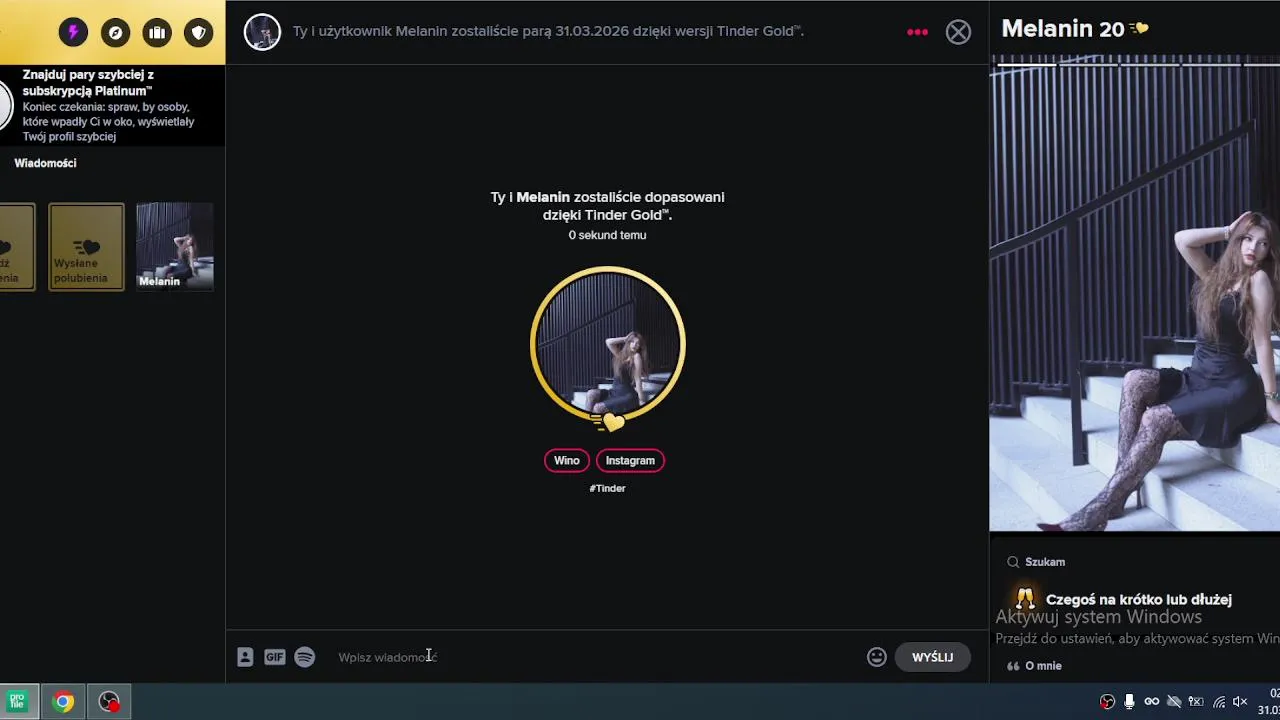The width and height of the screenshot is (1280, 720).
Task: Open the red three-dot chat options menu
Action: pos(917,32)
